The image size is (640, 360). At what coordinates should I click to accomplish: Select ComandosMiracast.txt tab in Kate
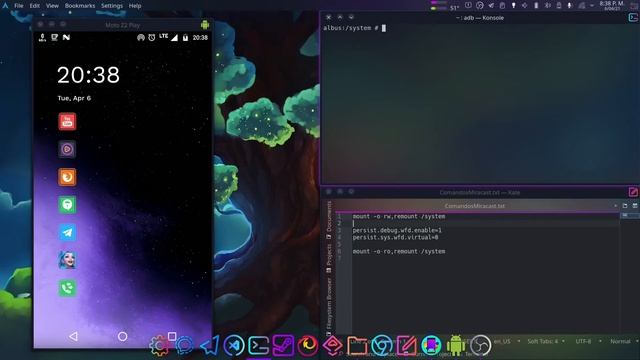[474, 206]
